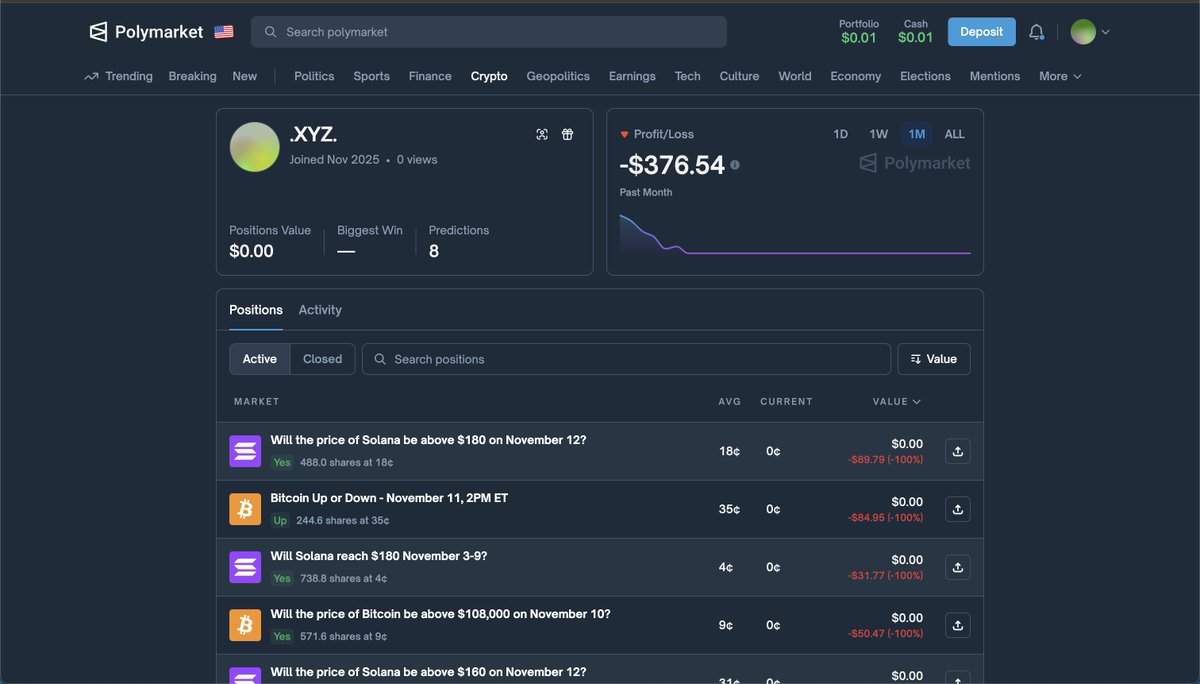Show Closed positions
1200x684 pixels.
click(x=323, y=359)
